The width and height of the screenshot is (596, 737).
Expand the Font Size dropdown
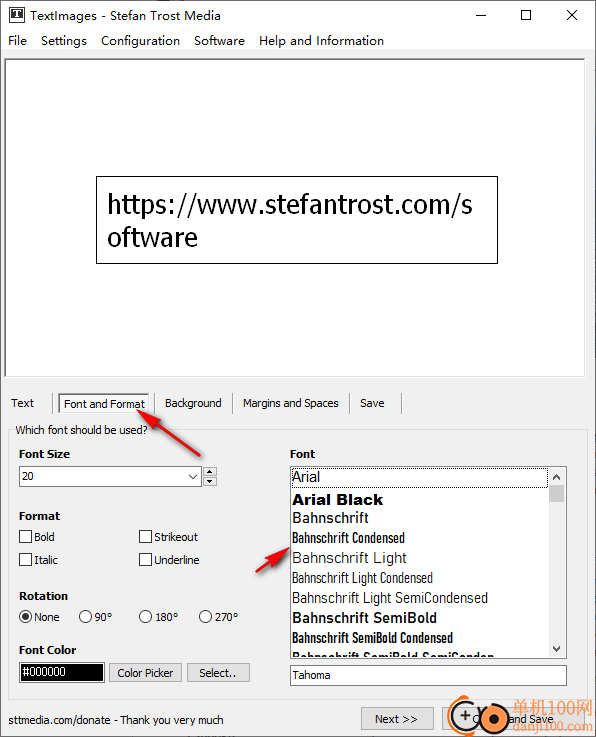click(193, 477)
